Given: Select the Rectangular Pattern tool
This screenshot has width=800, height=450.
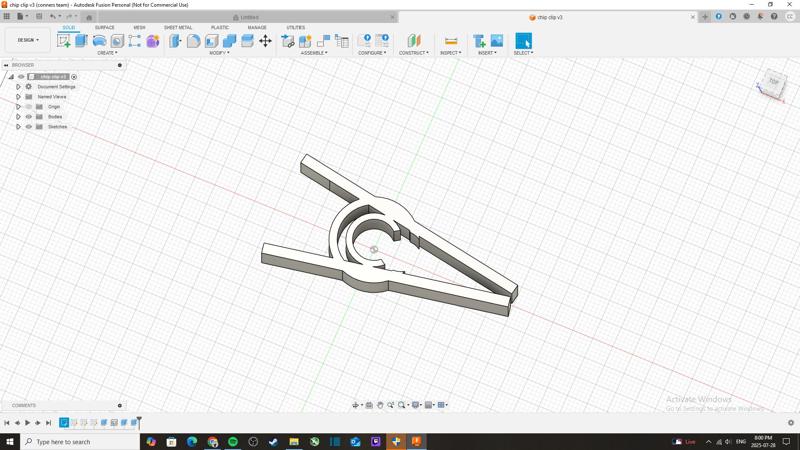Looking at the screenshot, I should pos(135,41).
